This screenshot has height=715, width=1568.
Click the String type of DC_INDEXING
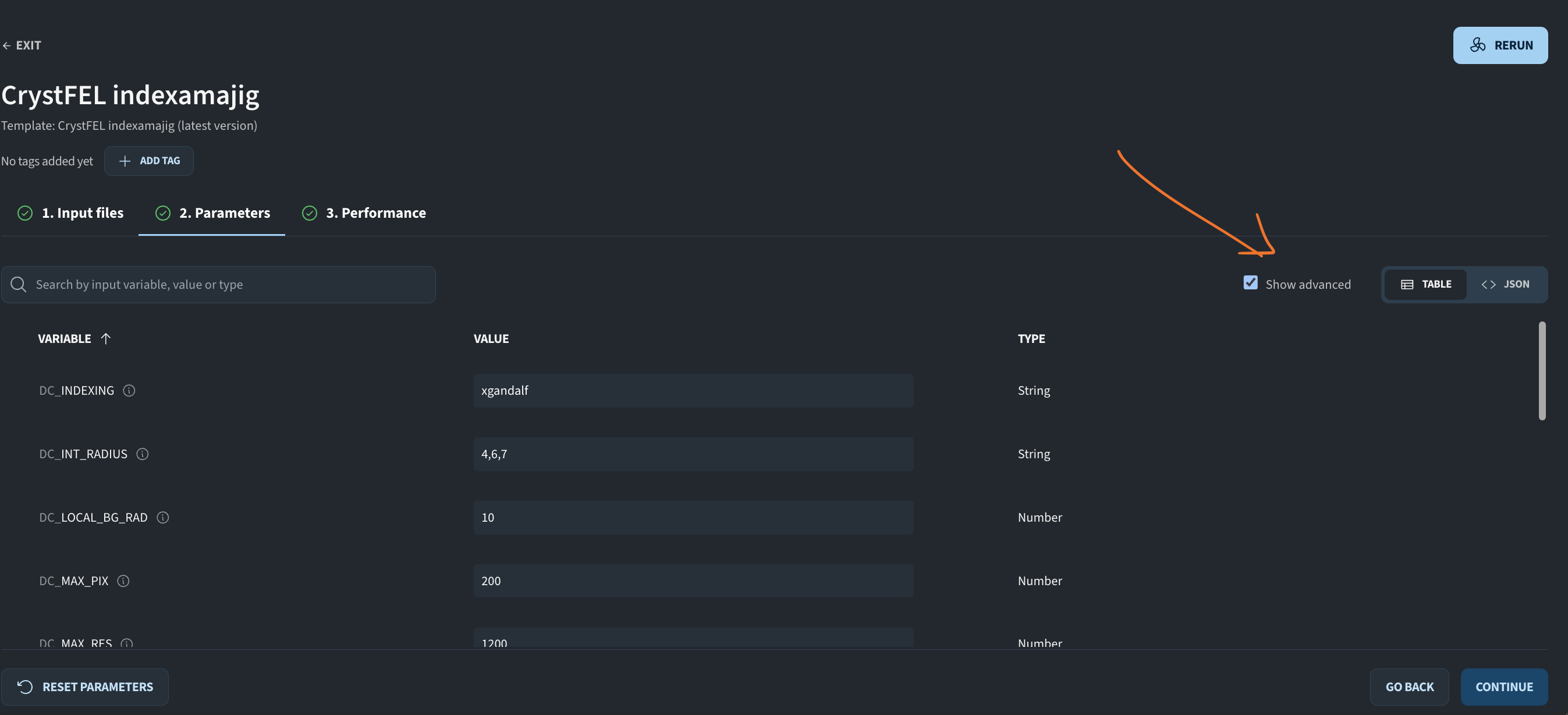(1034, 390)
